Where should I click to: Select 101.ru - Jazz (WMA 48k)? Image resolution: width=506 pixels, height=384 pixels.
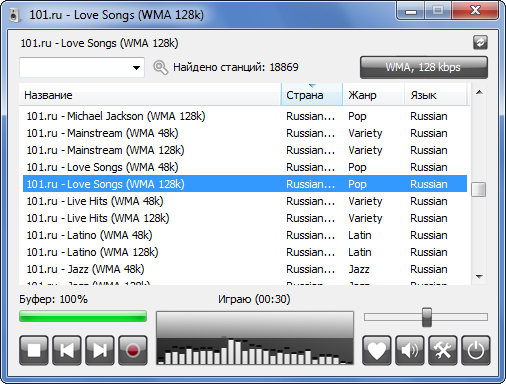tap(245, 269)
